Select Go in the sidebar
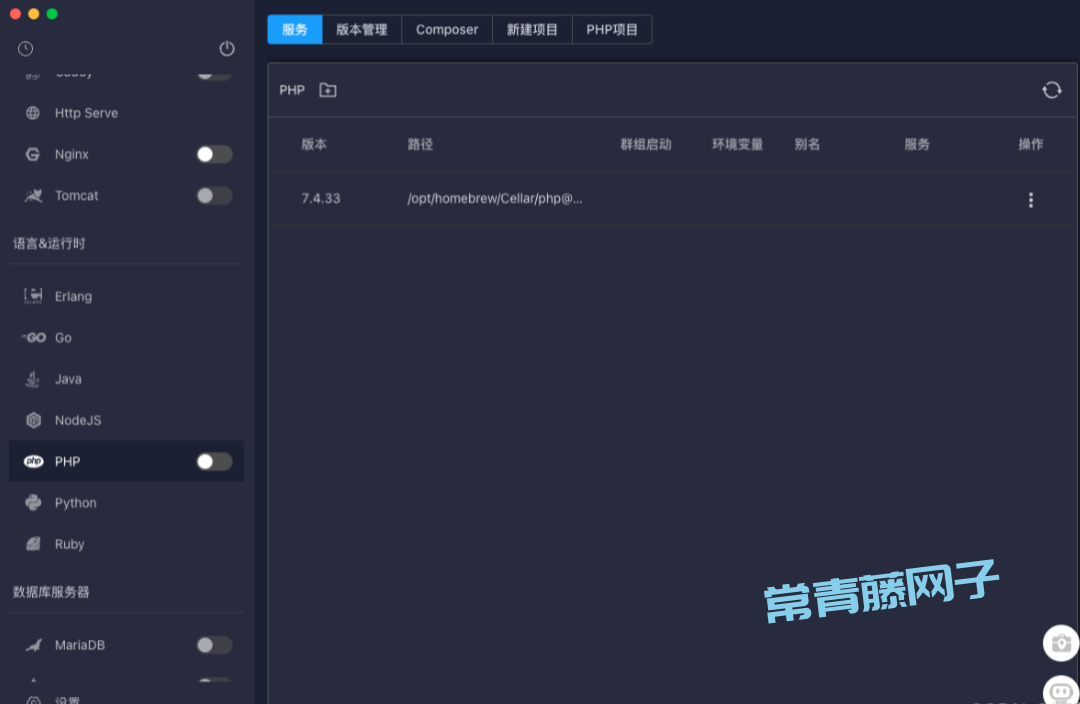Viewport: 1080px width, 704px height. click(63, 337)
